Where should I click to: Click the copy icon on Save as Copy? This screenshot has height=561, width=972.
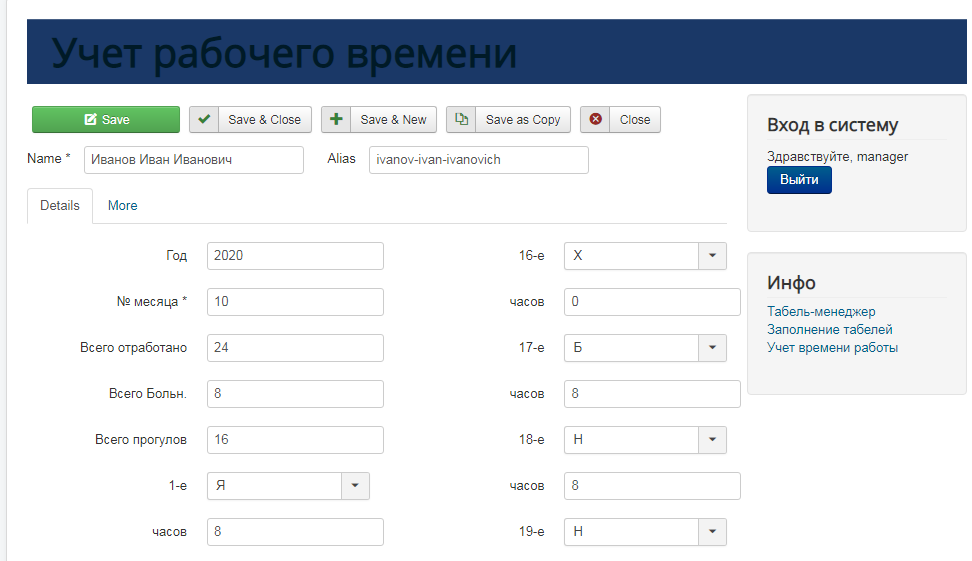point(461,120)
